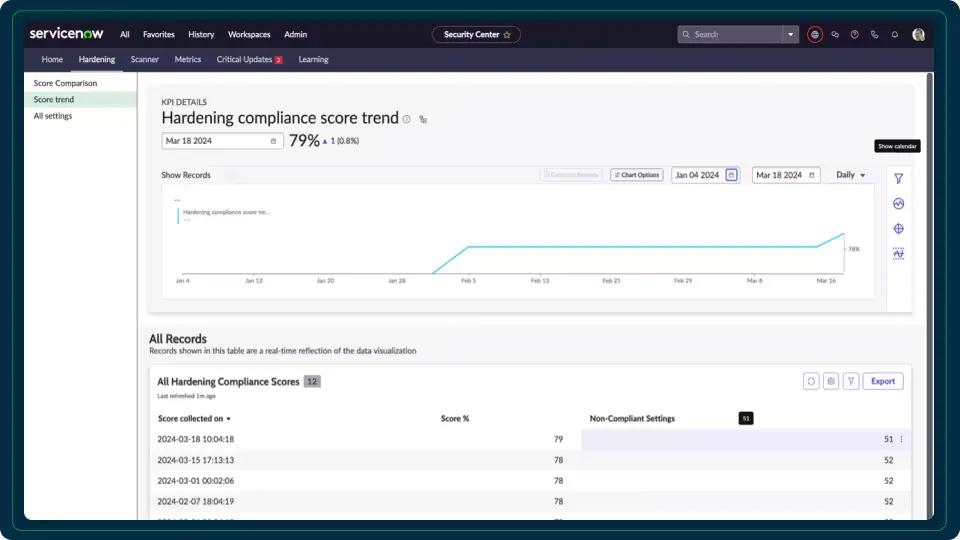Open the All menu
Image resolution: width=960 pixels, height=540 pixels.
pos(125,35)
